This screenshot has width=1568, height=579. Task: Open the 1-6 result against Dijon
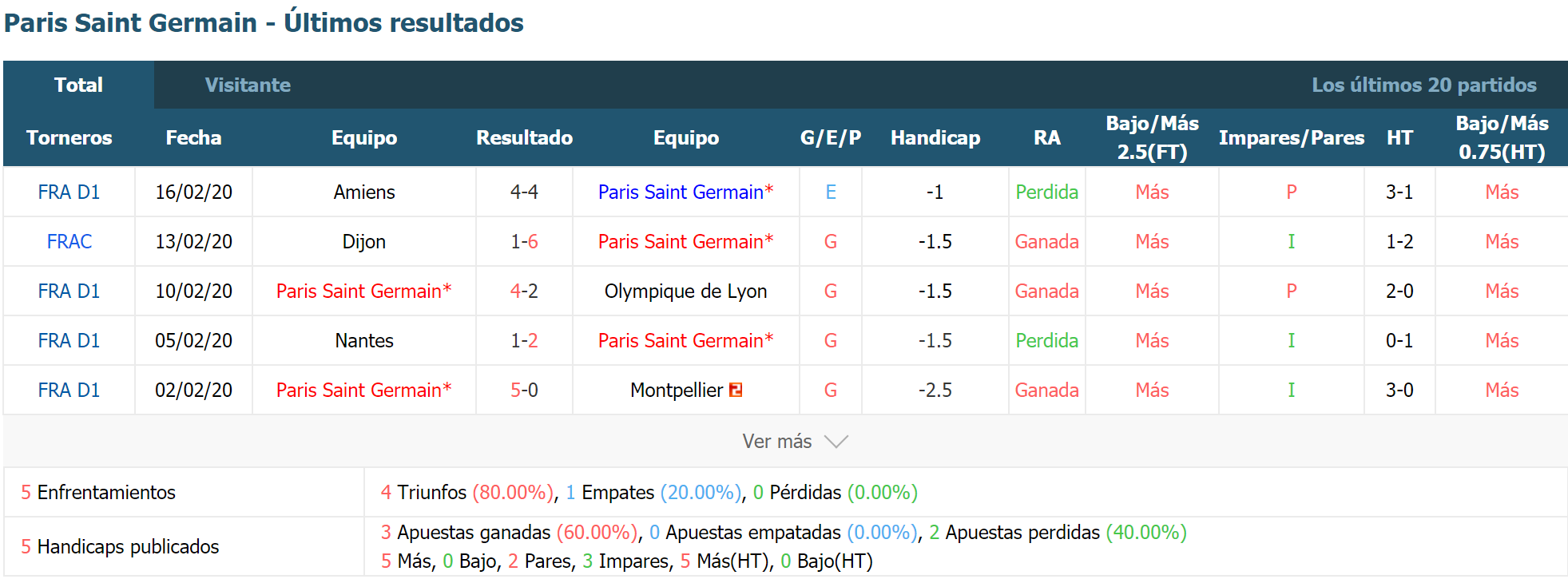(x=524, y=242)
